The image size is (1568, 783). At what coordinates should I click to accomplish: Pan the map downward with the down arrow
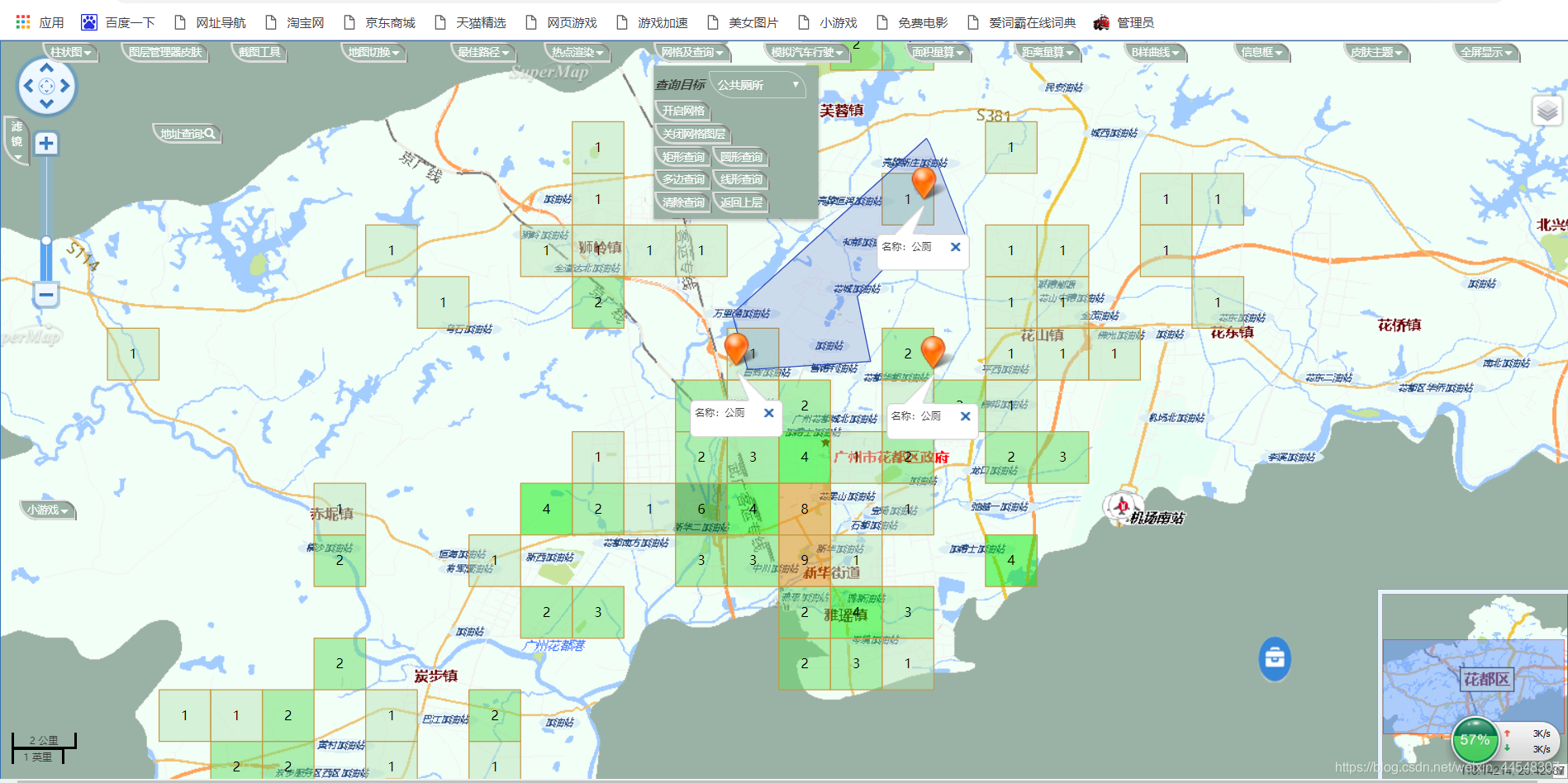coord(46,104)
